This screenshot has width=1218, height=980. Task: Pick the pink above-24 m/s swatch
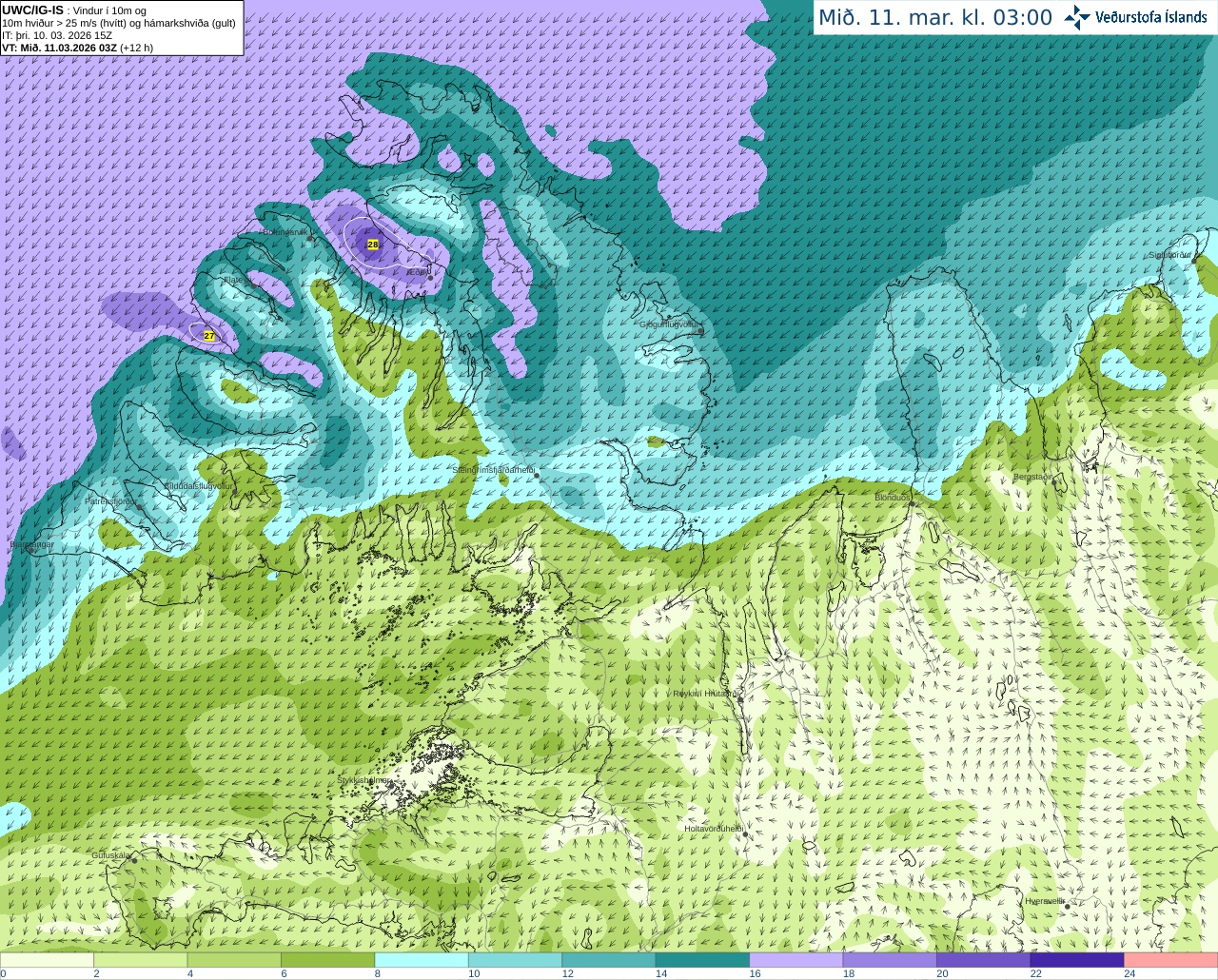[1171, 960]
